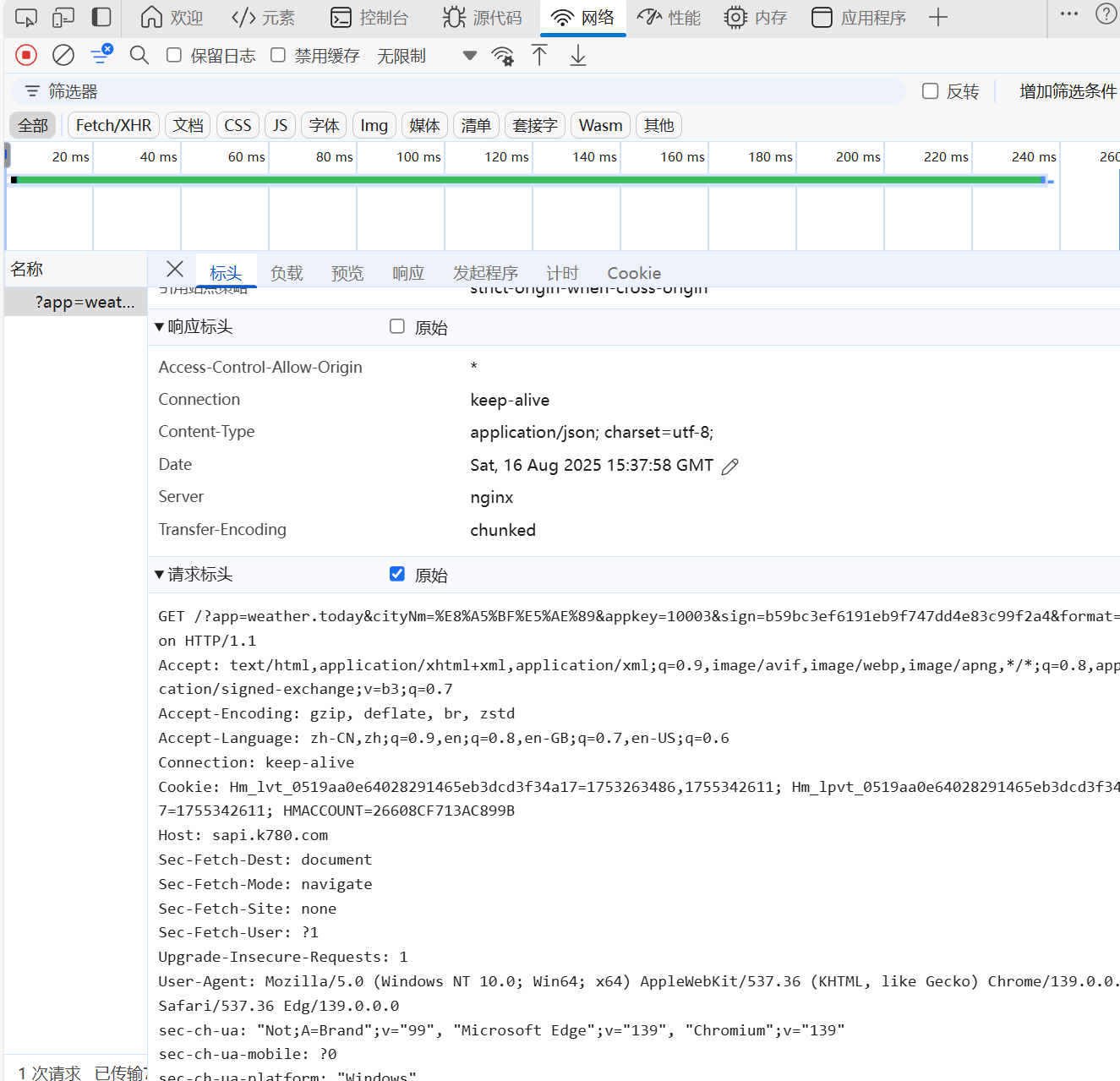Click the Server value nginx
The width and height of the screenshot is (1120, 1081).
[x=491, y=497]
